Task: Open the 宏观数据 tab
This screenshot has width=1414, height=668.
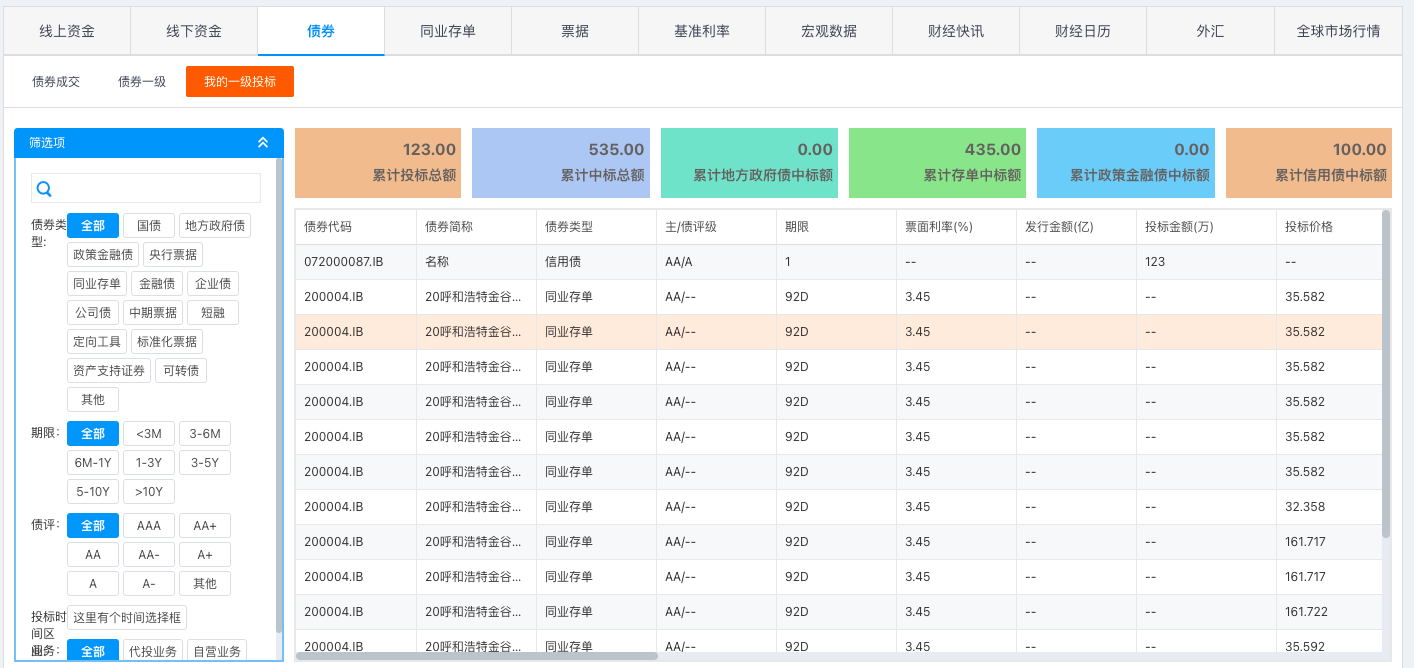Action: [x=829, y=31]
